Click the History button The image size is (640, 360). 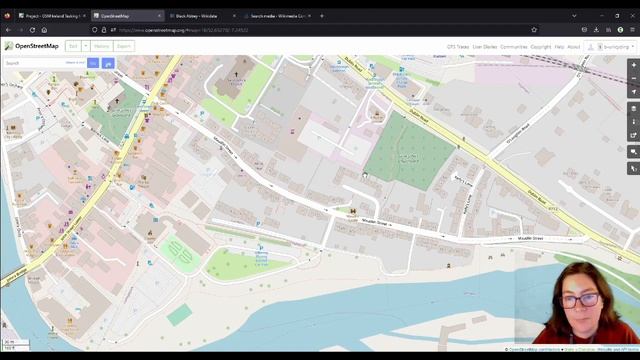(102, 46)
